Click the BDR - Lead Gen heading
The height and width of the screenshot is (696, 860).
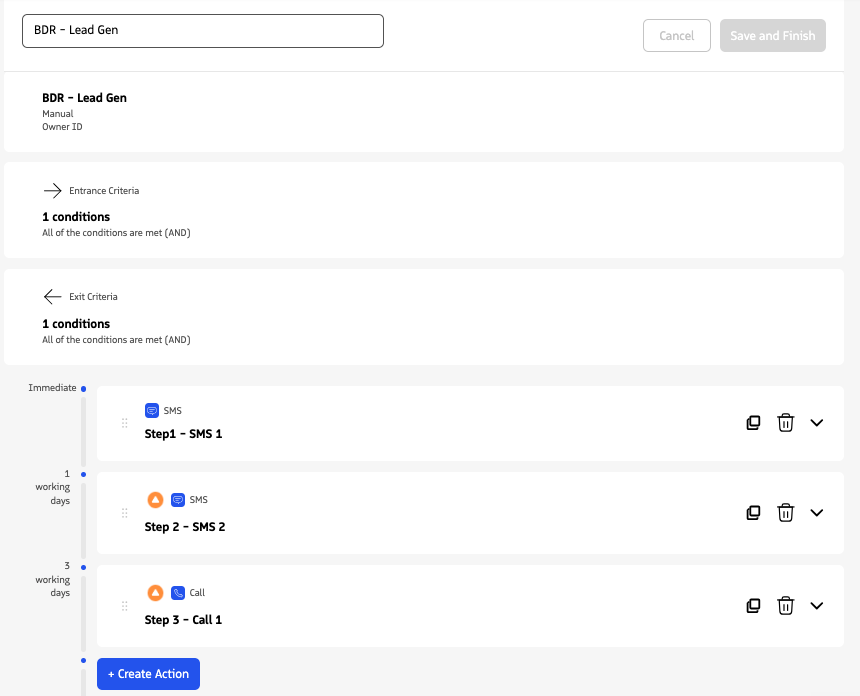[84, 98]
